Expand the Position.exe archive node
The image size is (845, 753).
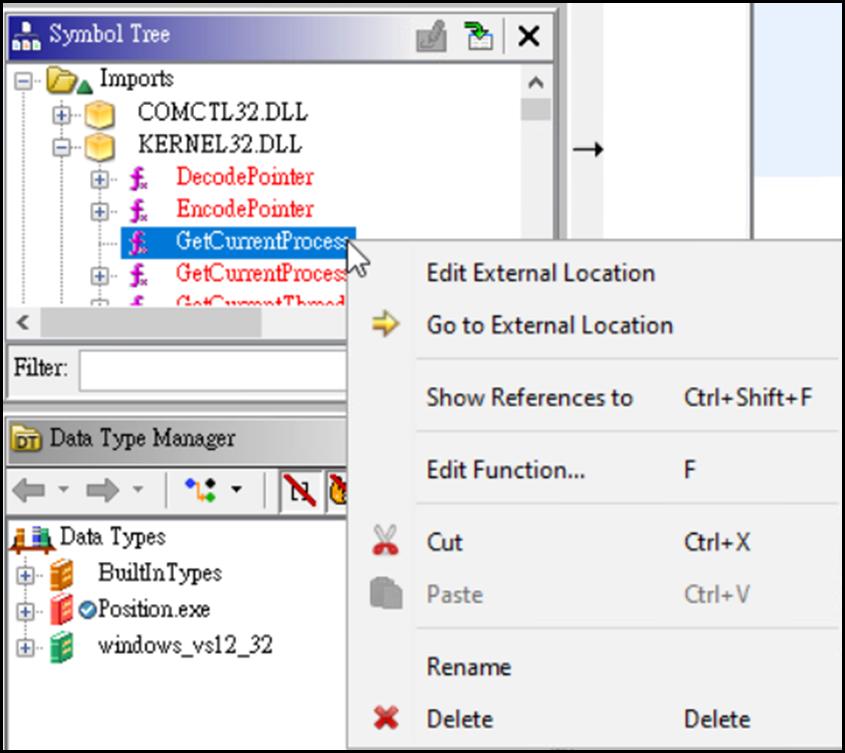[25, 612]
